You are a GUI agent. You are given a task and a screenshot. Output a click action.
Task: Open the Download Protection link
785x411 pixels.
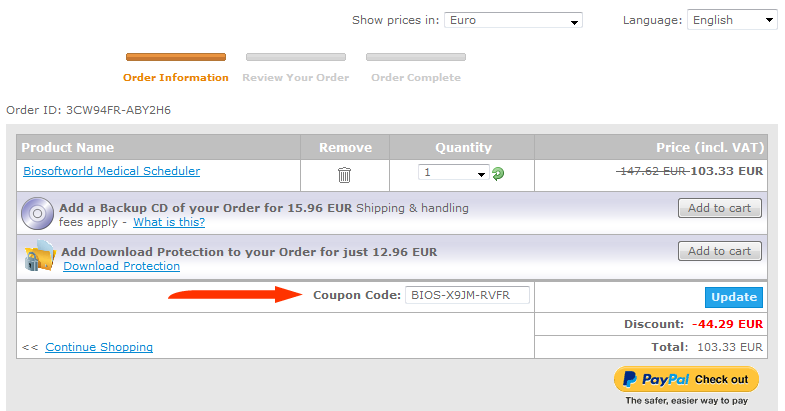tap(122, 266)
